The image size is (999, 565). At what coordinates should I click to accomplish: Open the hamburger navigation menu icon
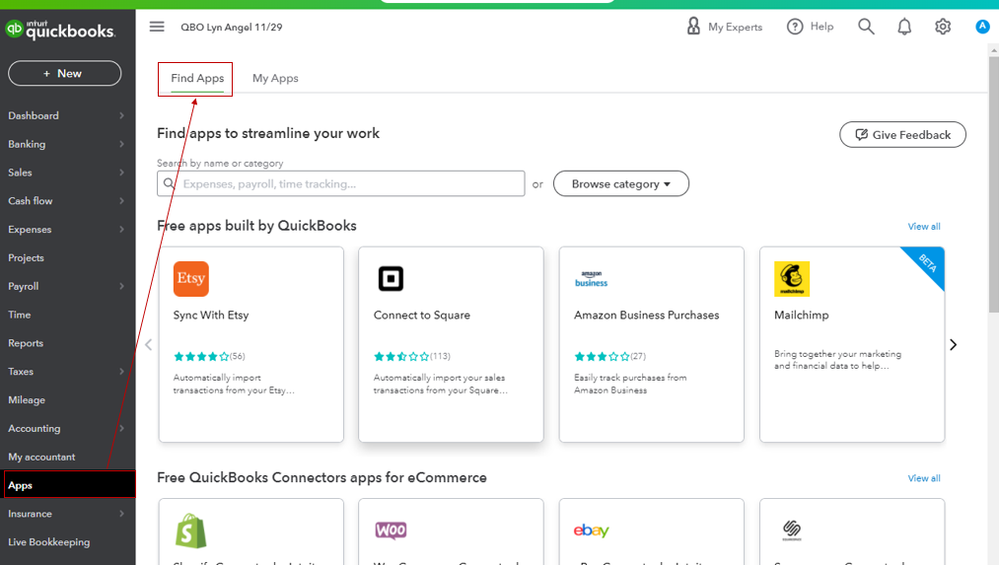[x=157, y=27]
